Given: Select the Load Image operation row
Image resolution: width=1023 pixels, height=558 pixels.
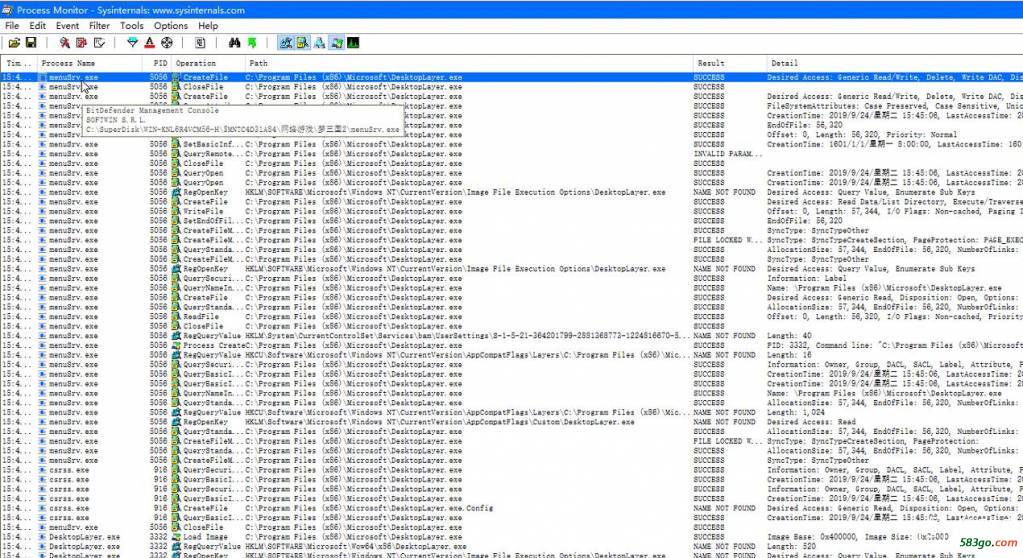Looking at the screenshot, I should 512,536.
